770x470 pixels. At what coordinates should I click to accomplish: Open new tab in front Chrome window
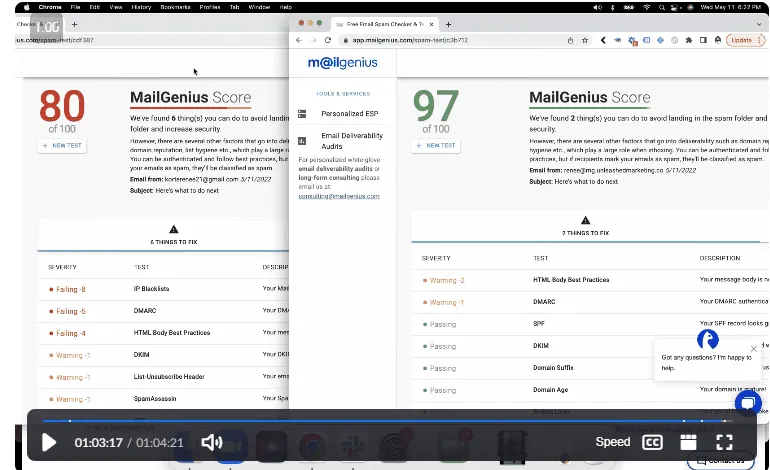[448, 24]
